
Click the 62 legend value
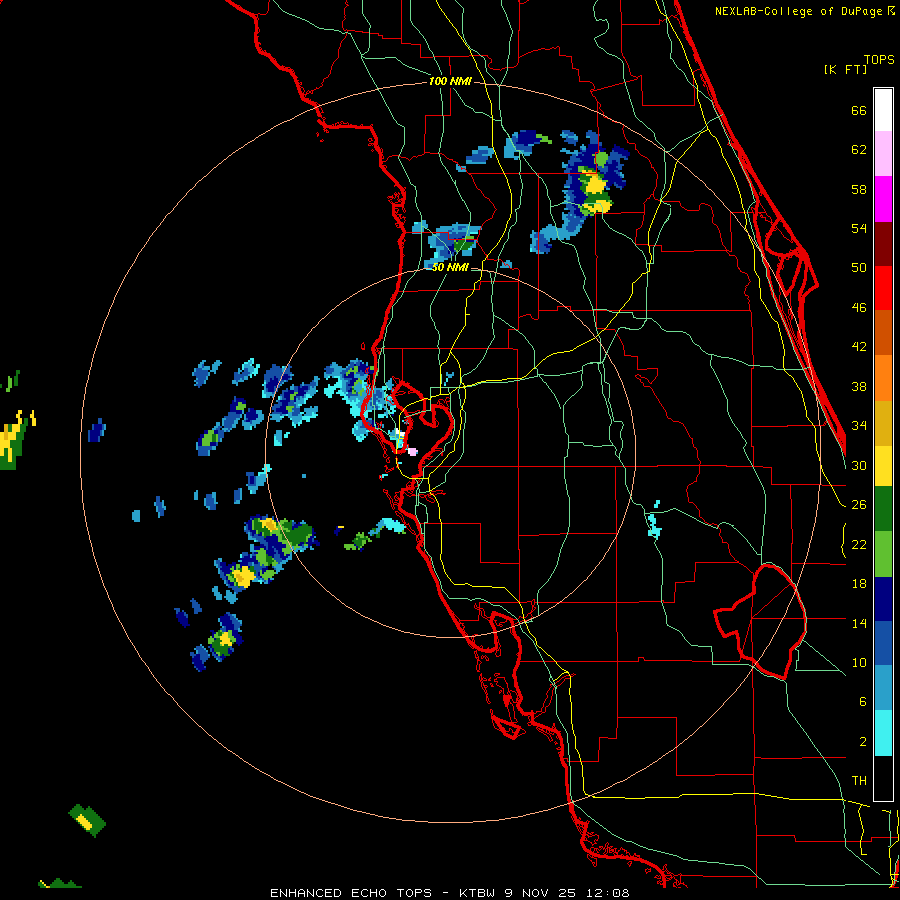click(x=859, y=149)
